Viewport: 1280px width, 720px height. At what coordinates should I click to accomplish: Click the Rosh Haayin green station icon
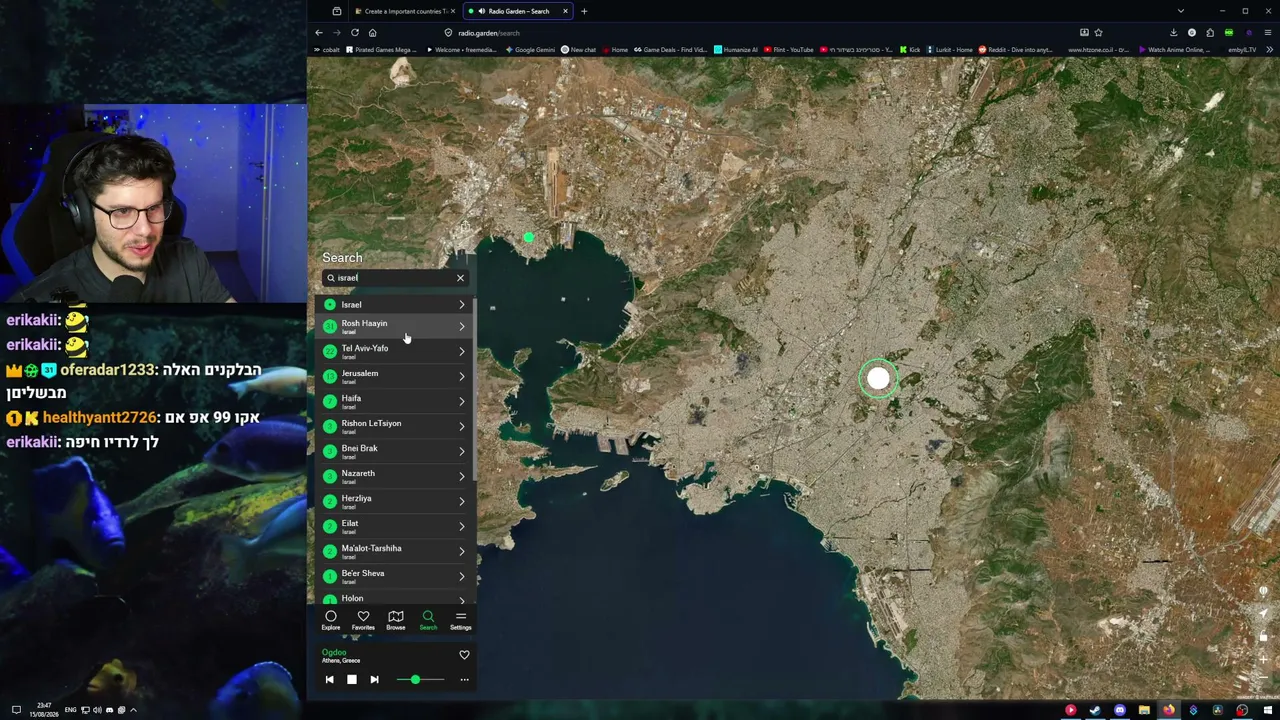pos(330,326)
